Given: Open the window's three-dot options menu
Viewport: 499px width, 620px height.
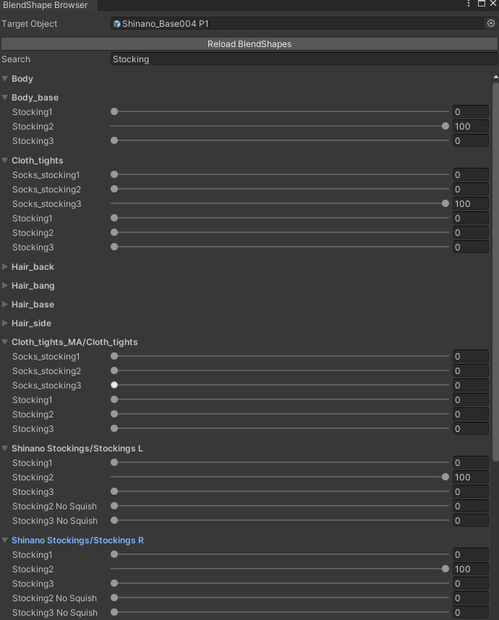Looking at the screenshot, I should pos(469,4).
